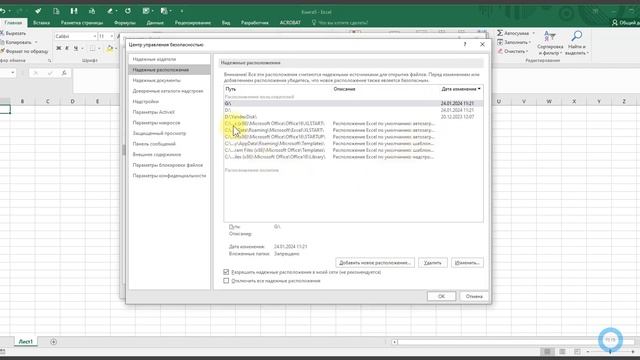Click 'Добавить новое расположение...' button
This screenshot has width=640, height=360.
[375, 263]
